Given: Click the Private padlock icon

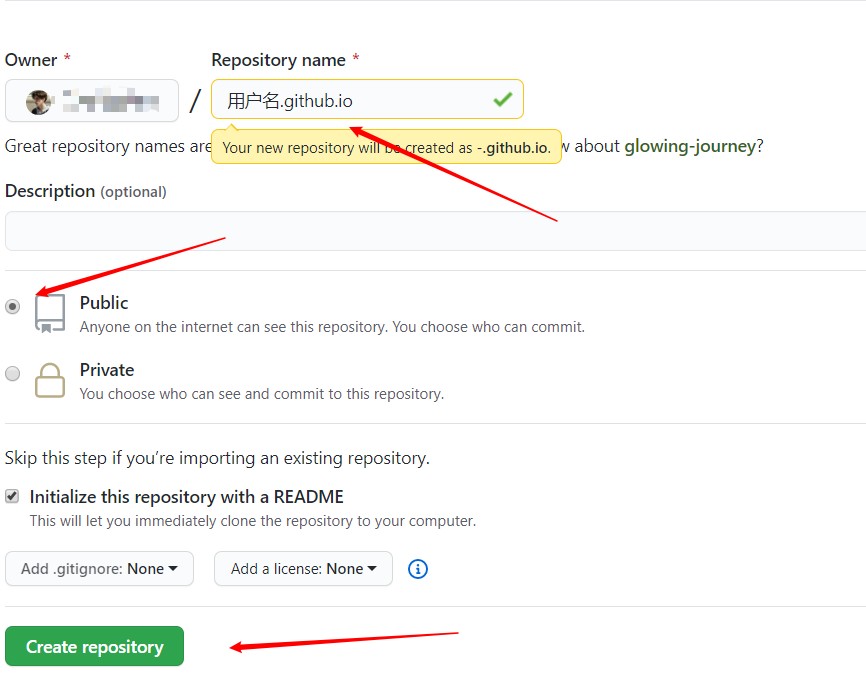Looking at the screenshot, I should pos(50,380).
